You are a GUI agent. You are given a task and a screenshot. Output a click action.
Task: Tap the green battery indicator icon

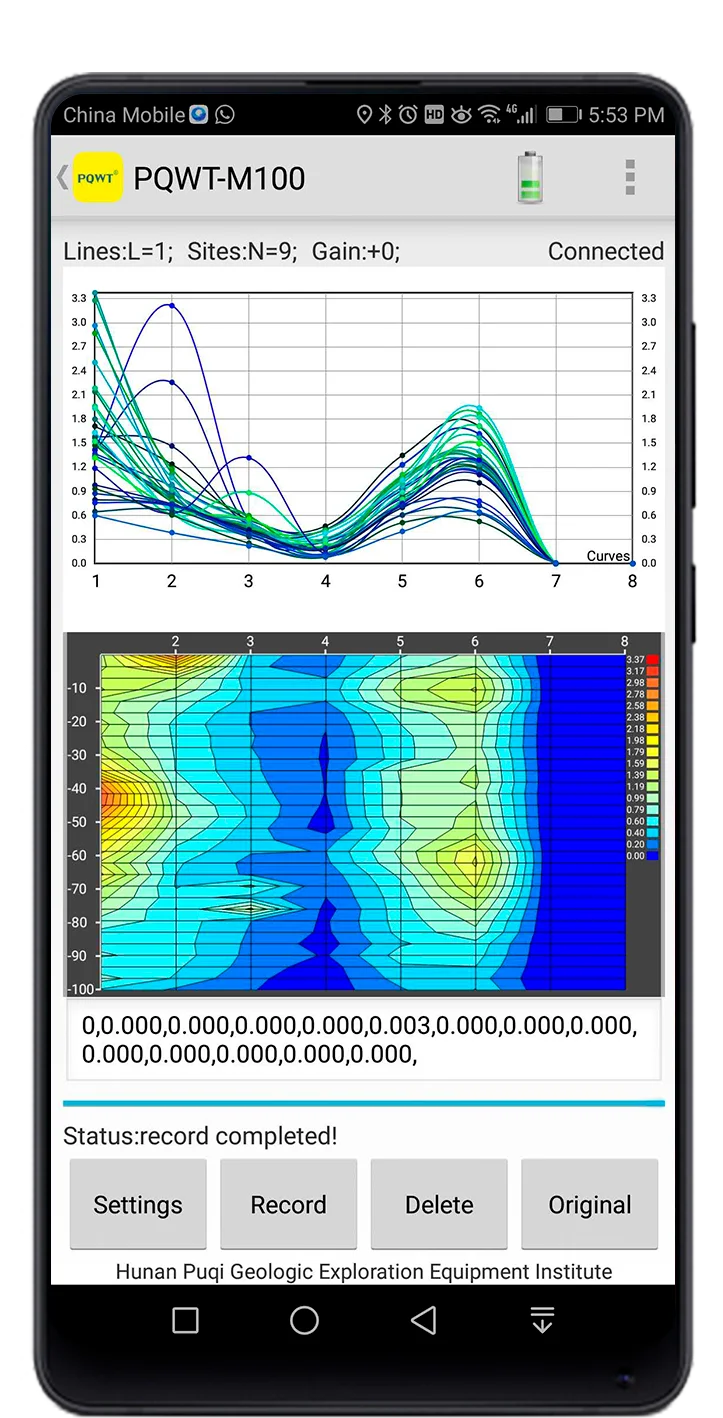pyautogui.click(x=530, y=178)
